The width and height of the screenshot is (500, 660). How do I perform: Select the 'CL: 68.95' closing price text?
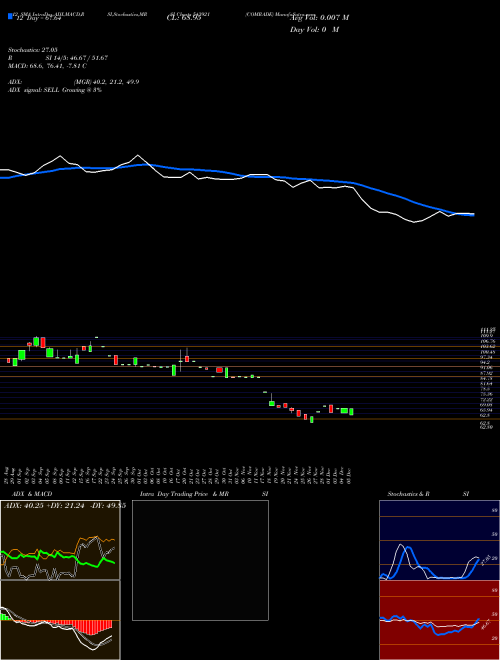tap(184, 18)
